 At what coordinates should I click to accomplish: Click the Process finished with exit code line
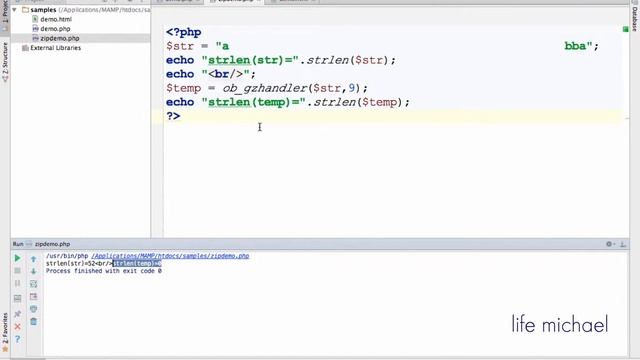point(104,271)
